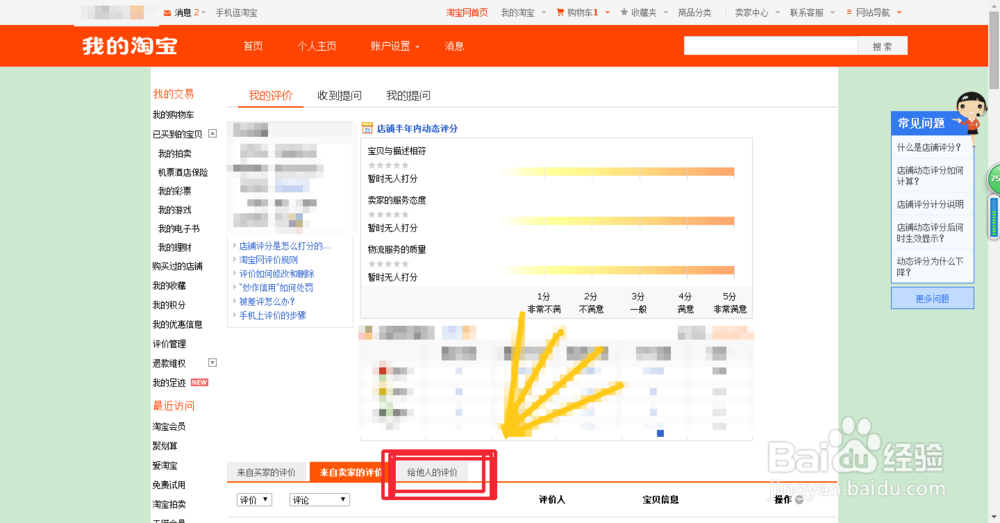Click 宝贝与描述相符 rating bar
The height and width of the screenshot is (523, 1000).
(x=617, y=172)
